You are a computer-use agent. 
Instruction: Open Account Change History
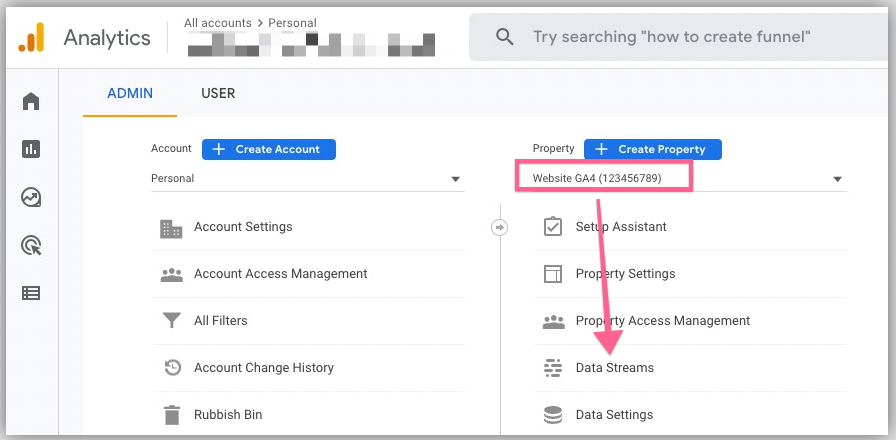click(x=264, y=368)
